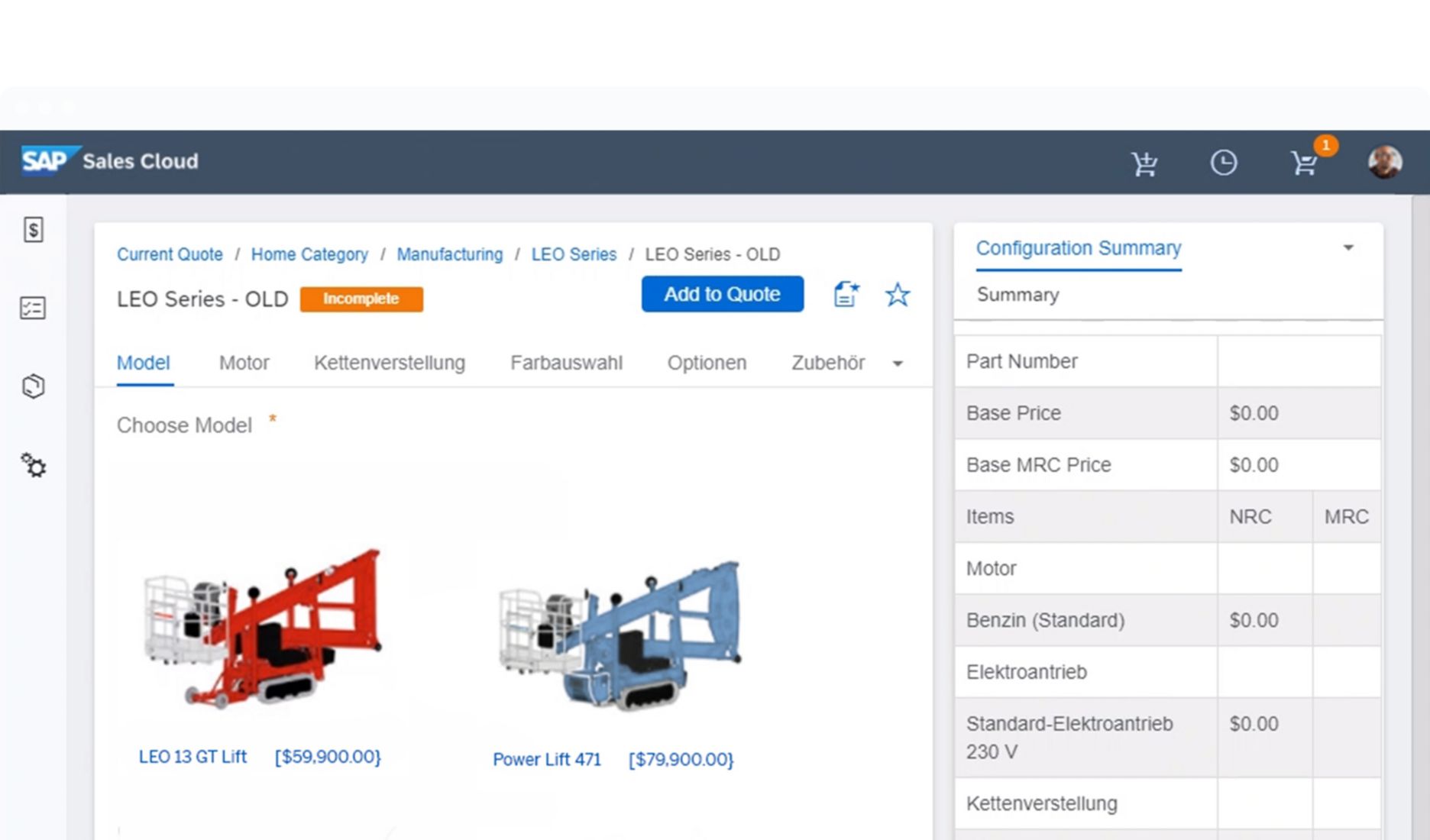Open the product catalog hexagon icon
Screen dimensions: 1430x840
[32, 387]
